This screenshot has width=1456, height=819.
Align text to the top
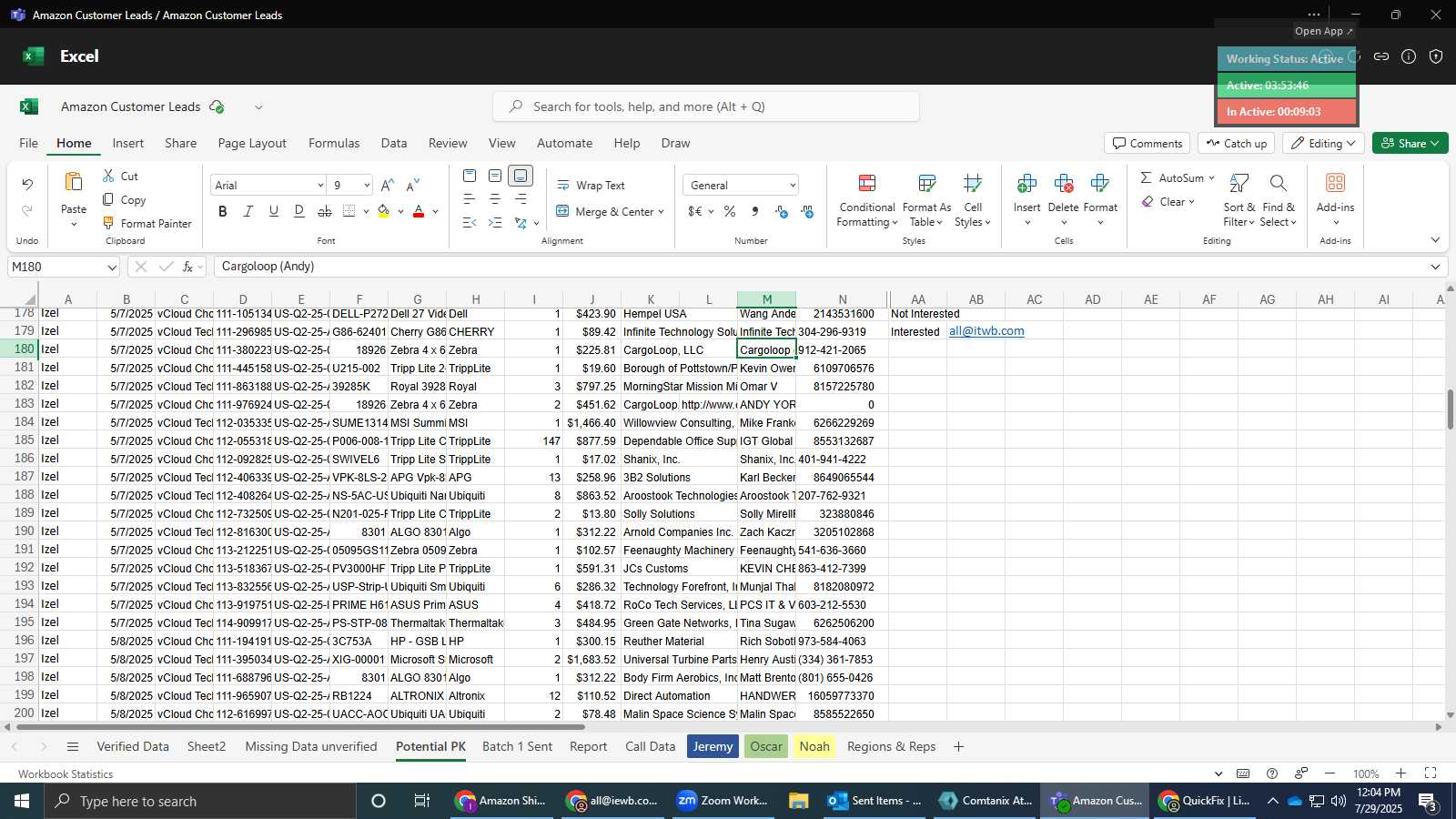tap(470, 176)
